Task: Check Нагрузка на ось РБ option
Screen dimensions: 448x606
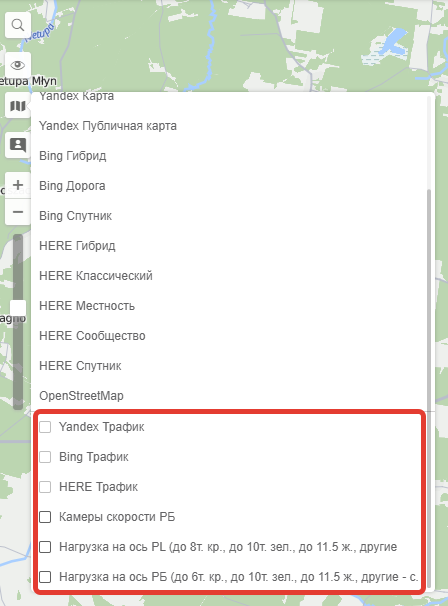Action: (45, 577)
